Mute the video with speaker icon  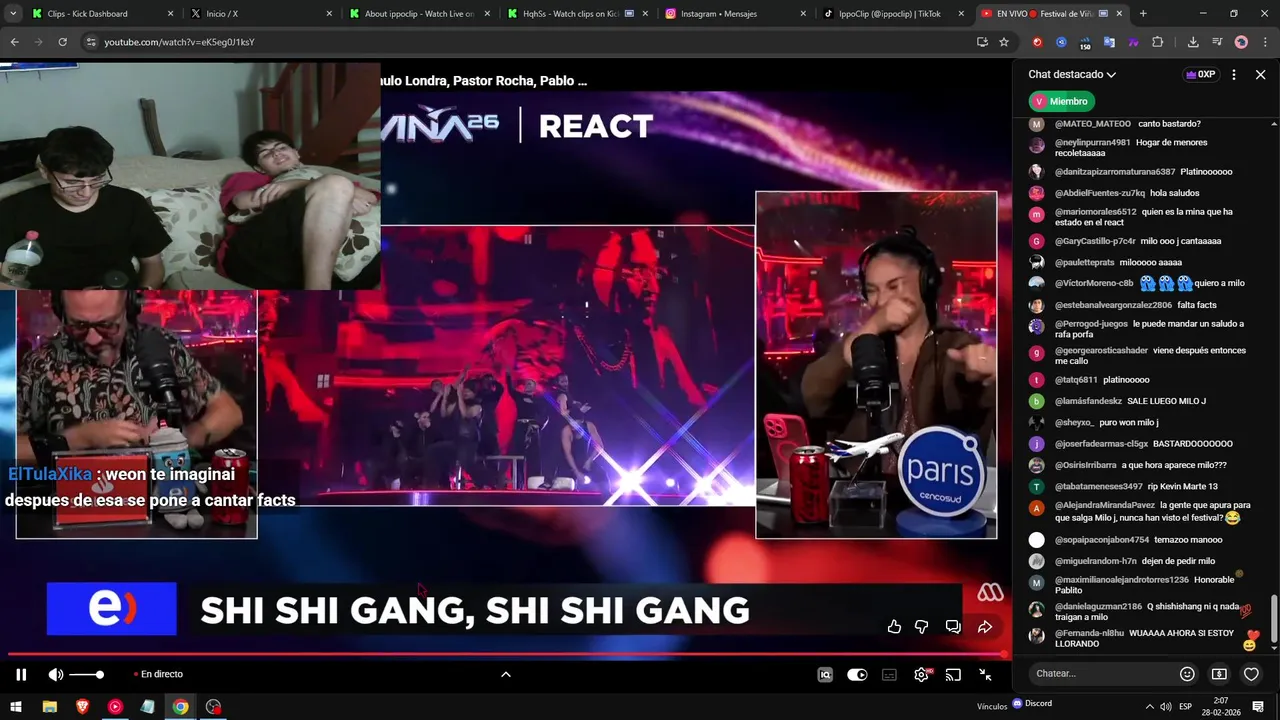tap(56, 675)
